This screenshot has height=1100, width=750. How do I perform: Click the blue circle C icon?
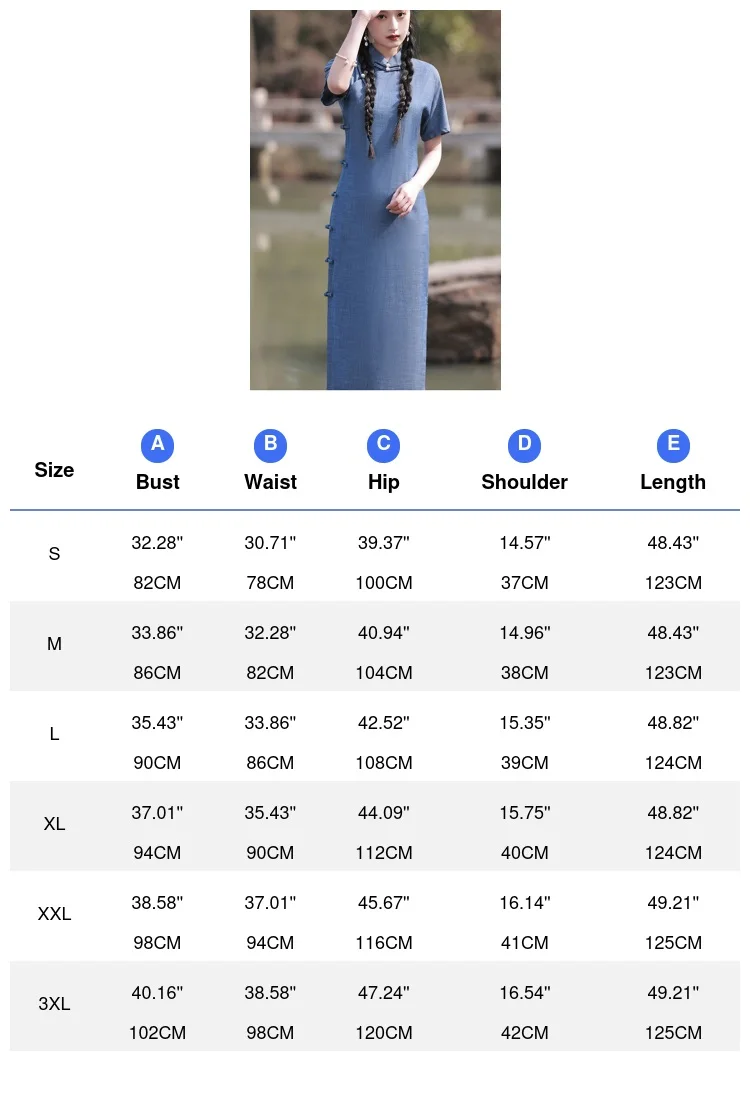383,445
